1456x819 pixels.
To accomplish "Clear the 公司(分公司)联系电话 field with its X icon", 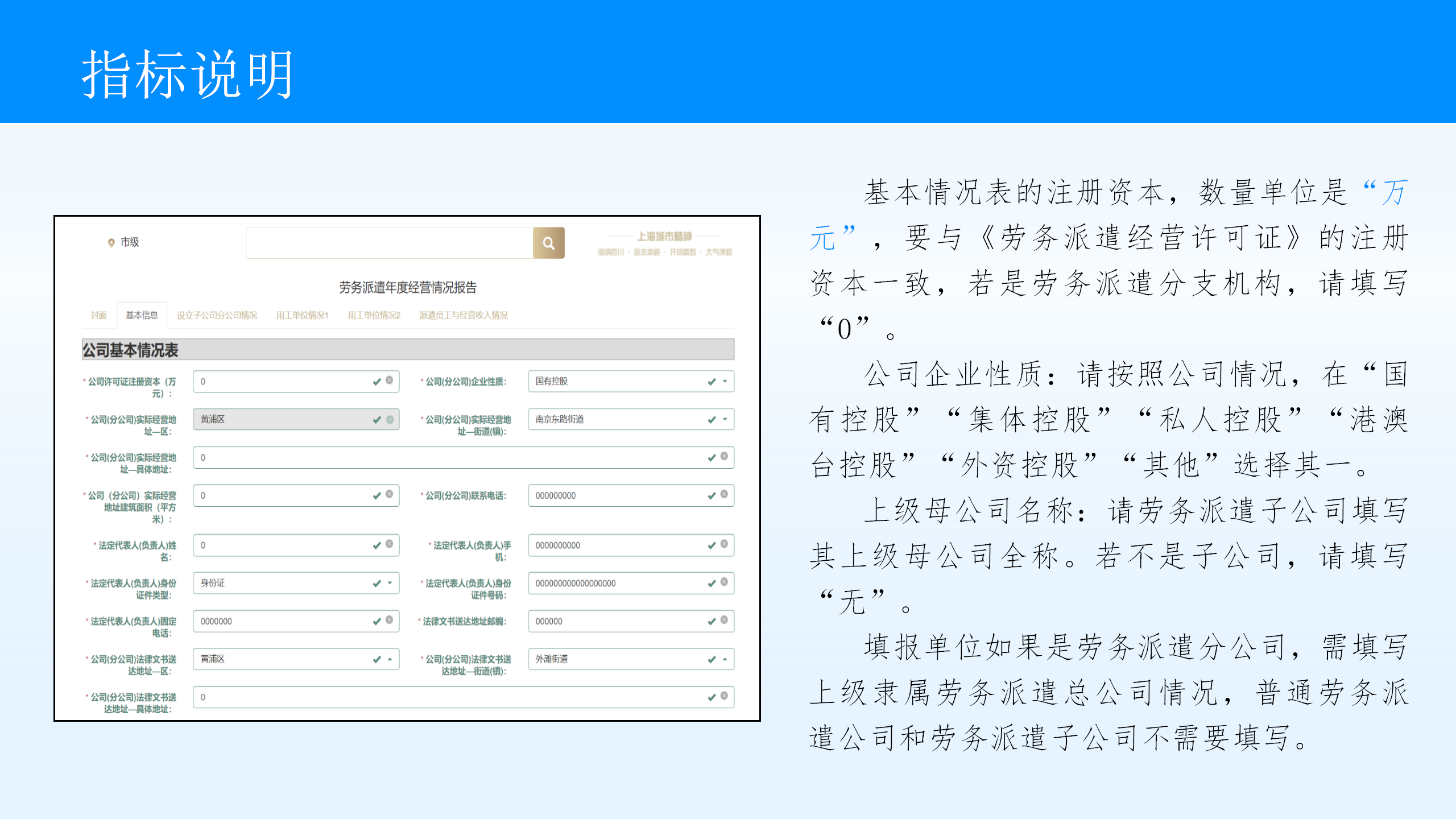I will click(x=724, y=494).
